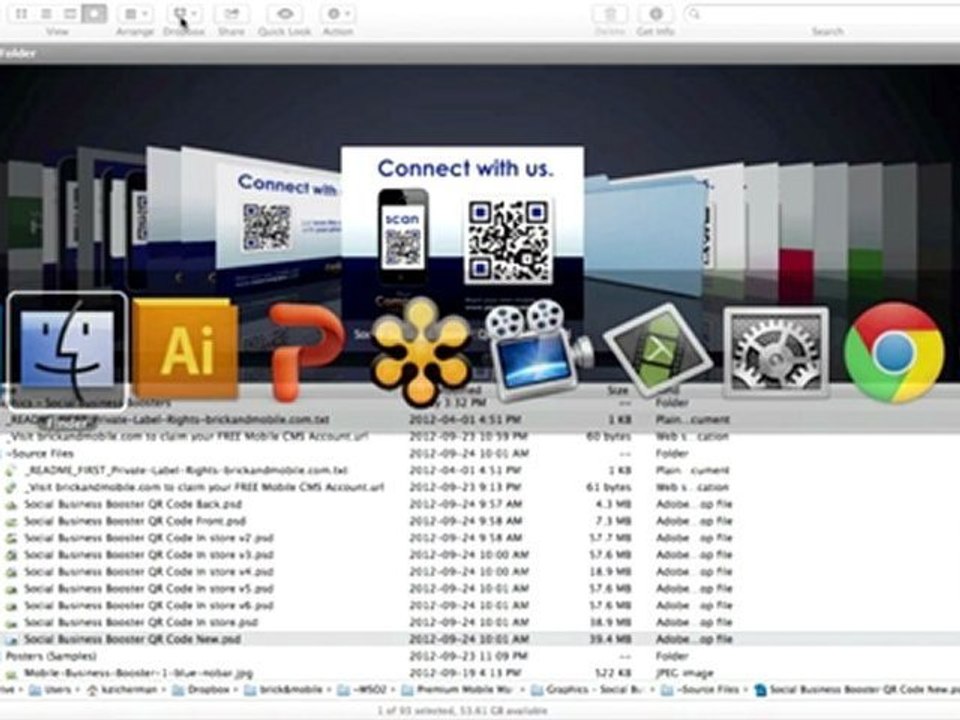Click the Delete toolbar button
Screen dimensions: 960x720
(610, 13)
